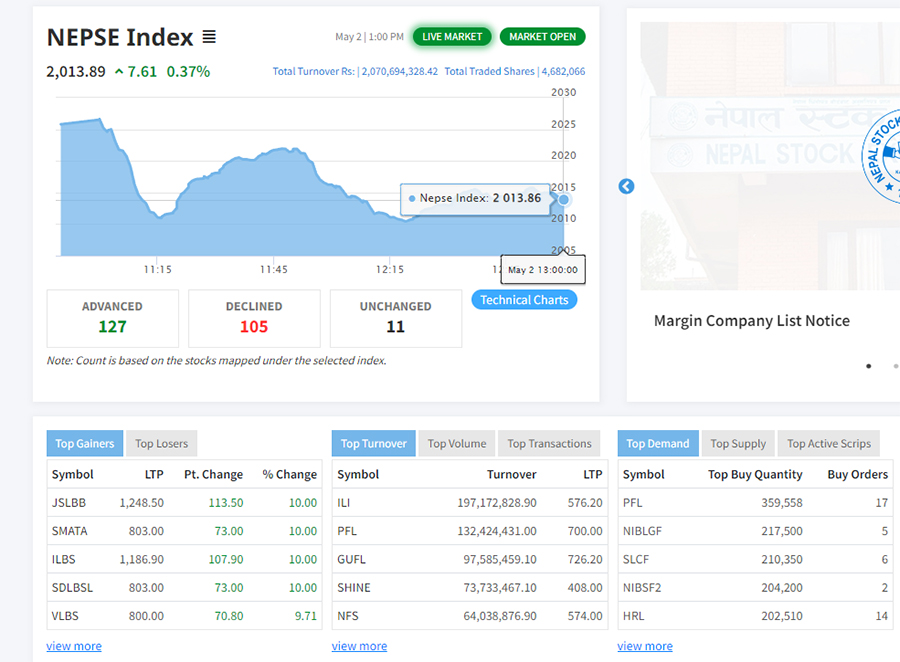Open the NEPSE Index hamburger menu icon
Viewport: 900px width, 662px height.
[209, 37]
